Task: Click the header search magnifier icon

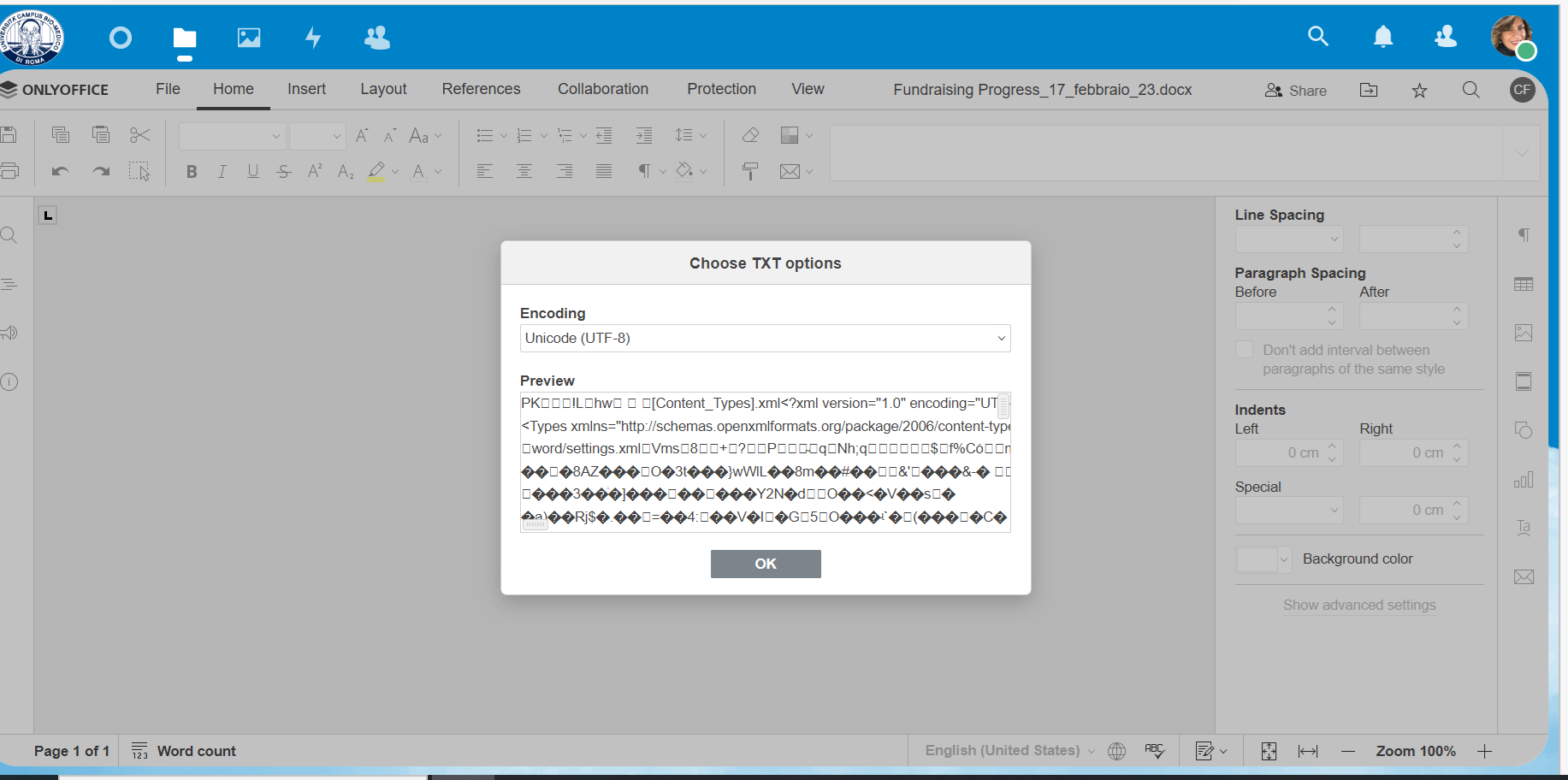Action: pyautogui.click(x=1471, y=90)
